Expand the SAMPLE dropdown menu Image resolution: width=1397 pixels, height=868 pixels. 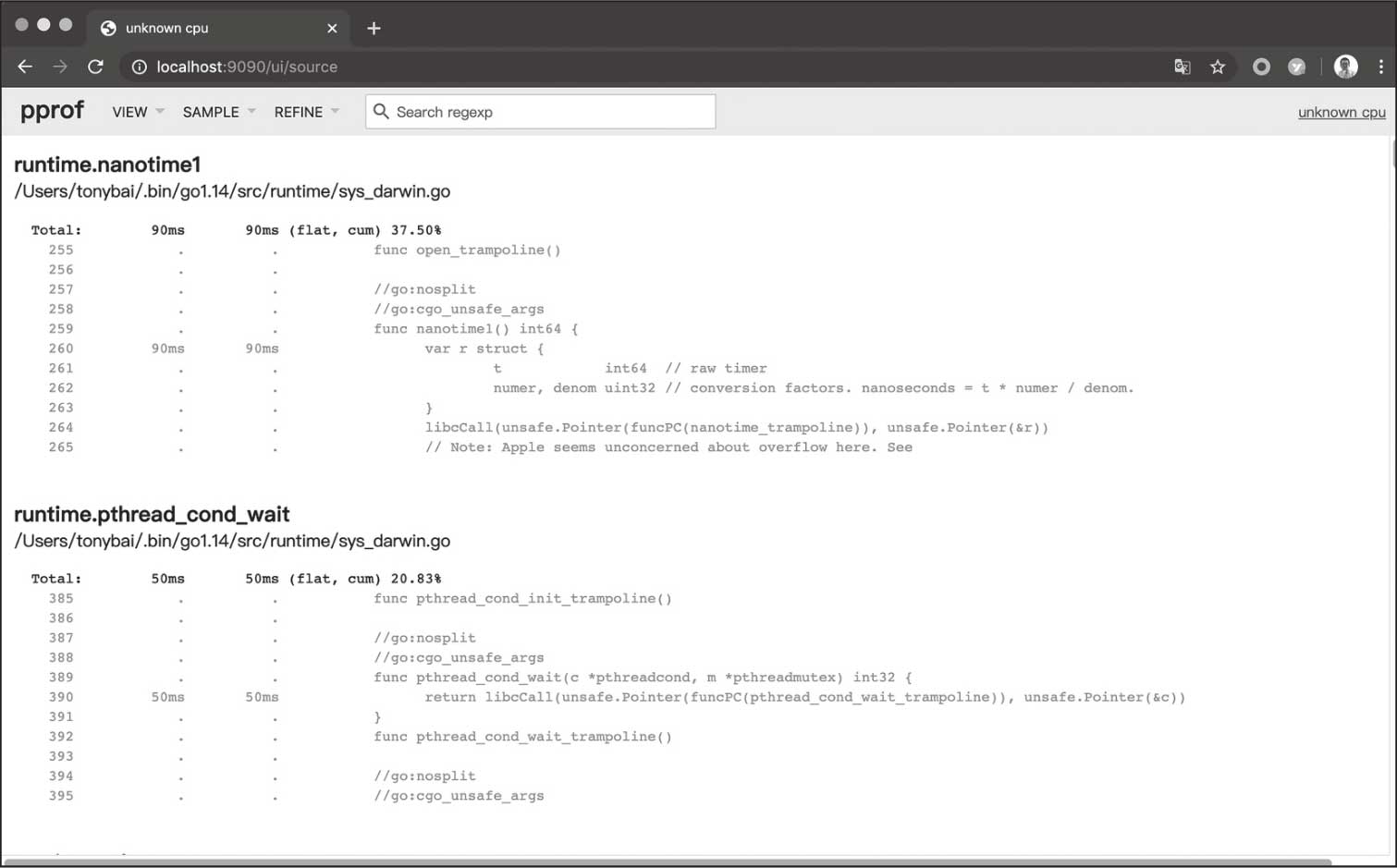point(218,112)
